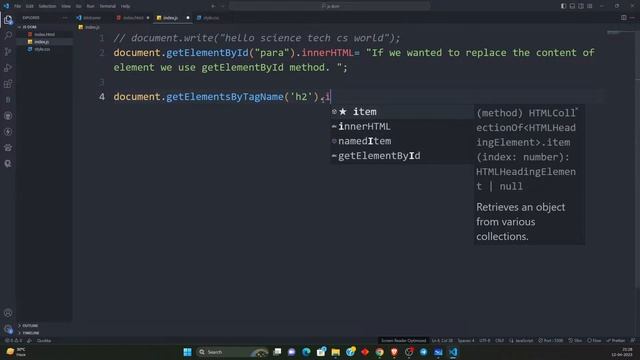Screen dimensions: 640x360
Task: Open style.css in the Explorer tree
Action: point(44,49)
